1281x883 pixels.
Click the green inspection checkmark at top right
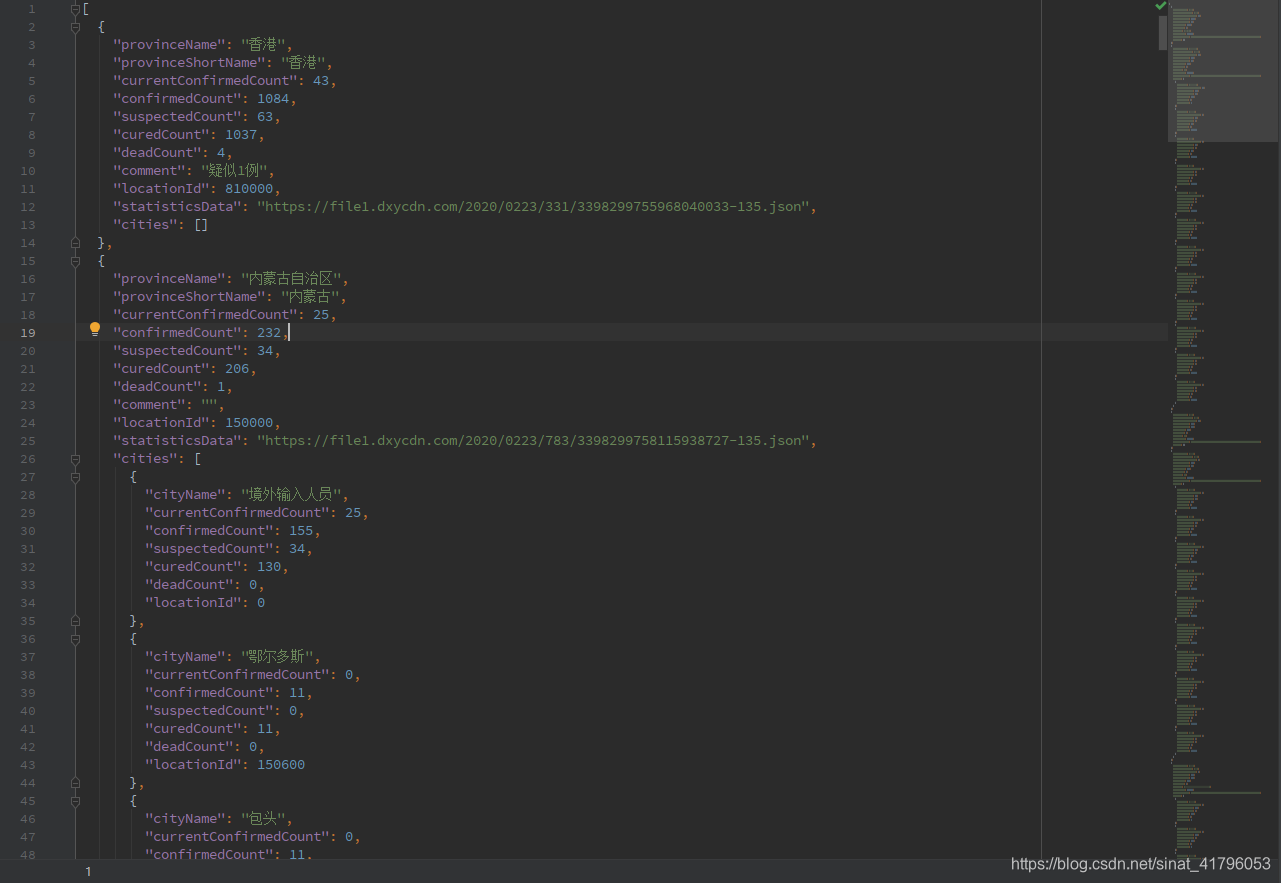click(x=1160, y=6)
